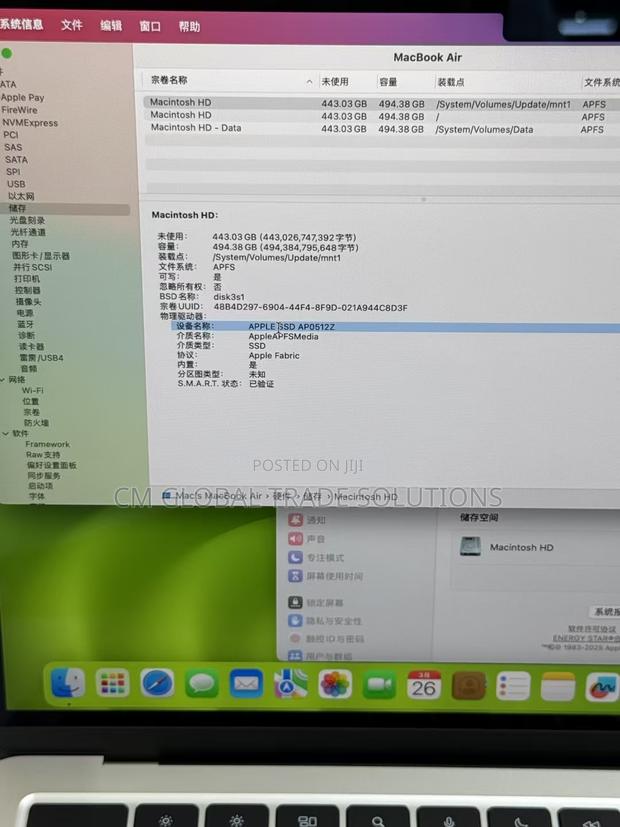
Task: Click the 通知 bell icon in System Settings
Action: tap(295, 520)
